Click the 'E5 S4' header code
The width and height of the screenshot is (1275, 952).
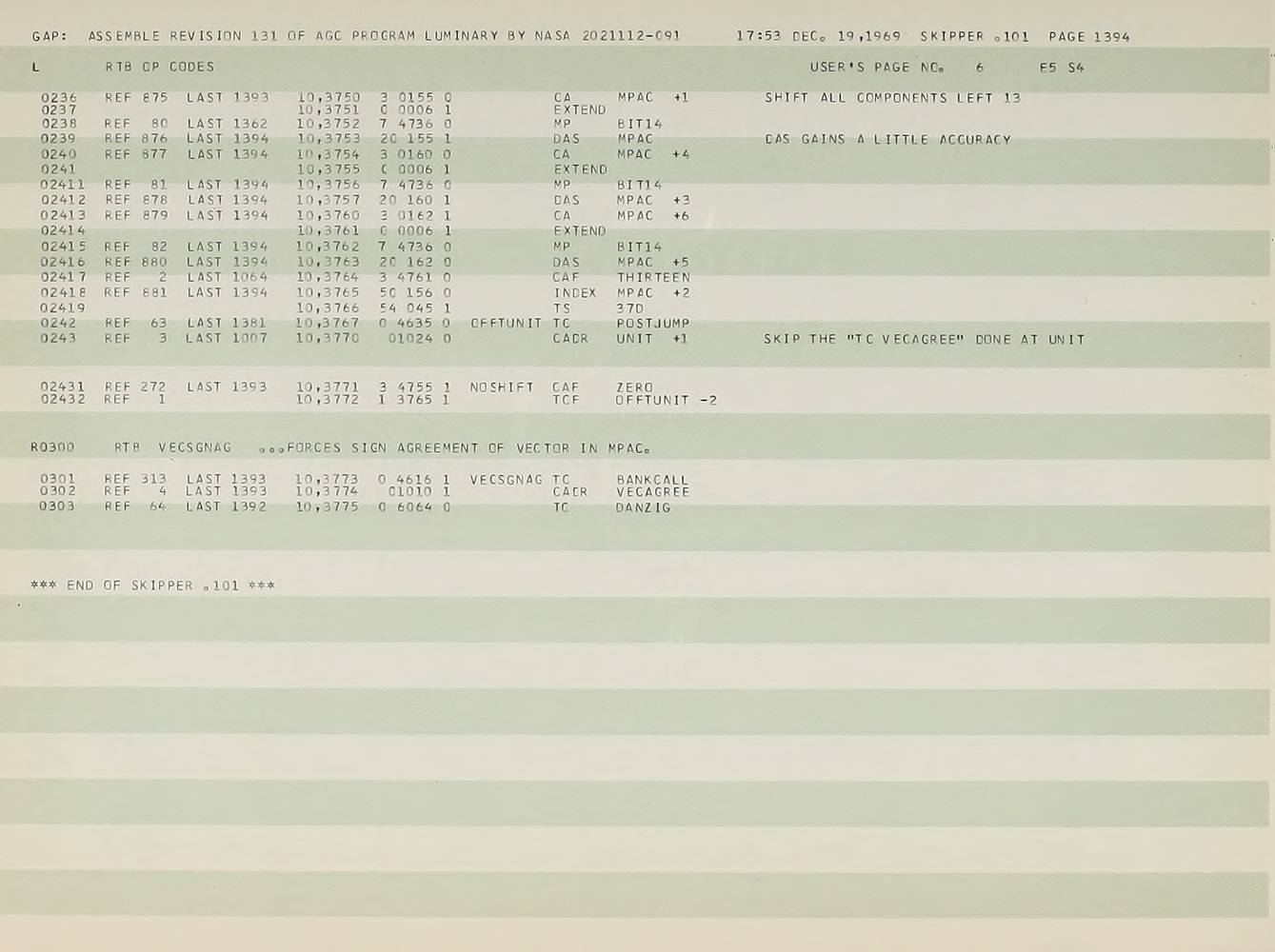click(x=1062, y=68)
